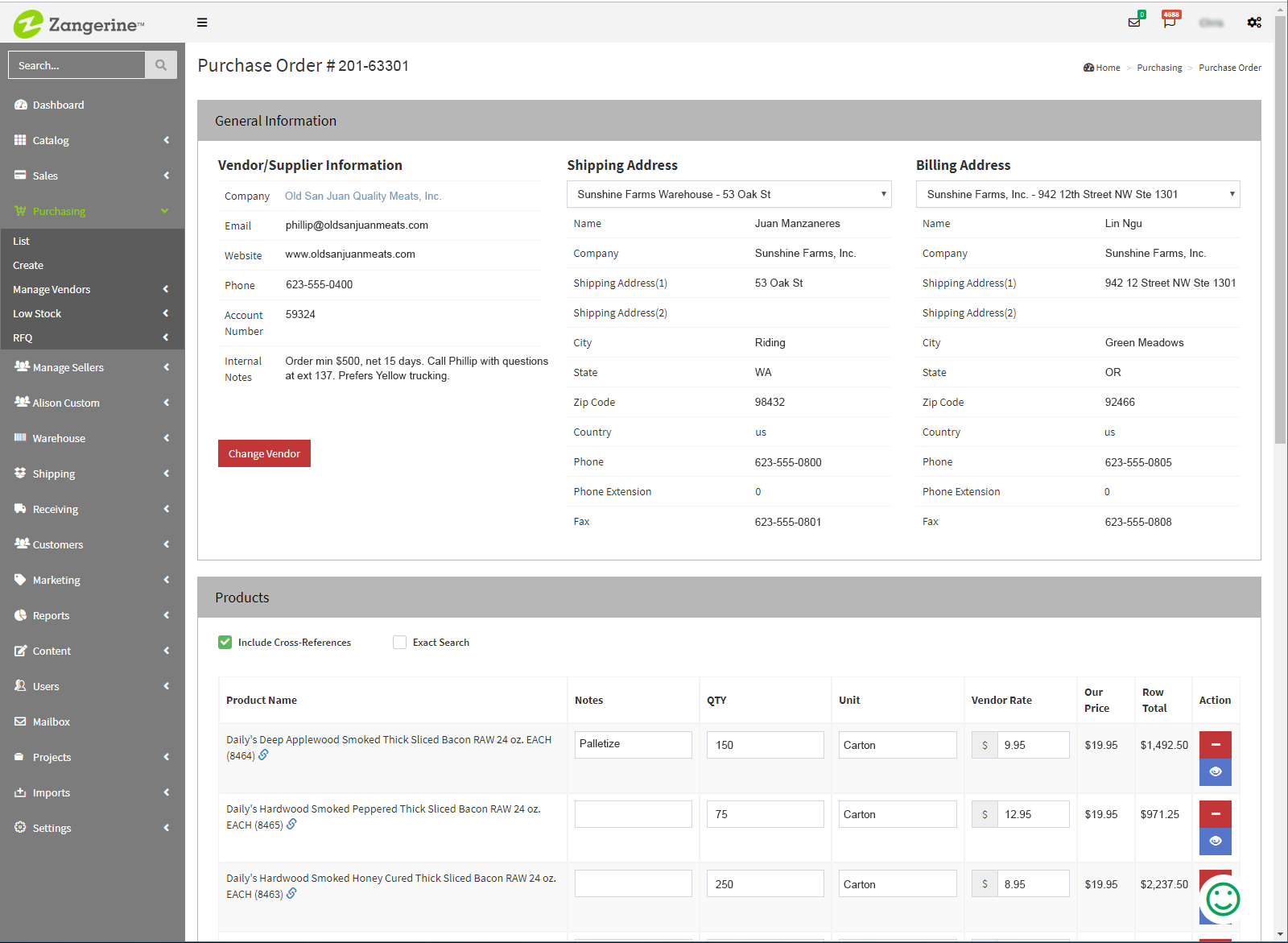1288x943 pixels.
Task: Toggle the hamburger sidebar menu icon
Action: pyautogui.click(x=202, y=23)
